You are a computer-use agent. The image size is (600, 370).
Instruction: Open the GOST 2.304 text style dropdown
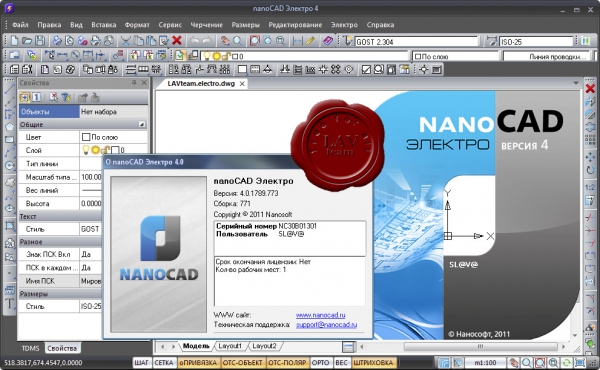coord(417,41)
